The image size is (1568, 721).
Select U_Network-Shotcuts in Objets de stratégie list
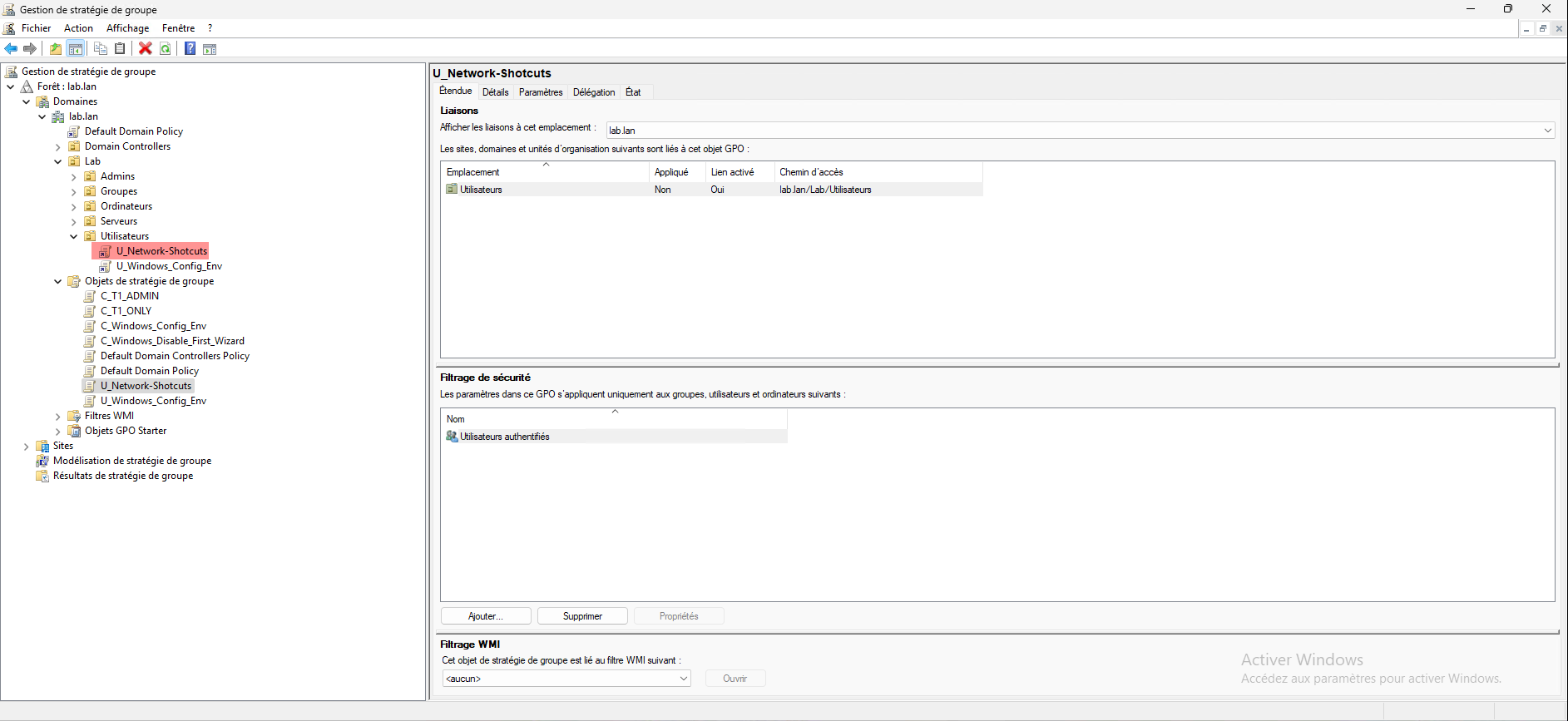[x=146, y=386]
